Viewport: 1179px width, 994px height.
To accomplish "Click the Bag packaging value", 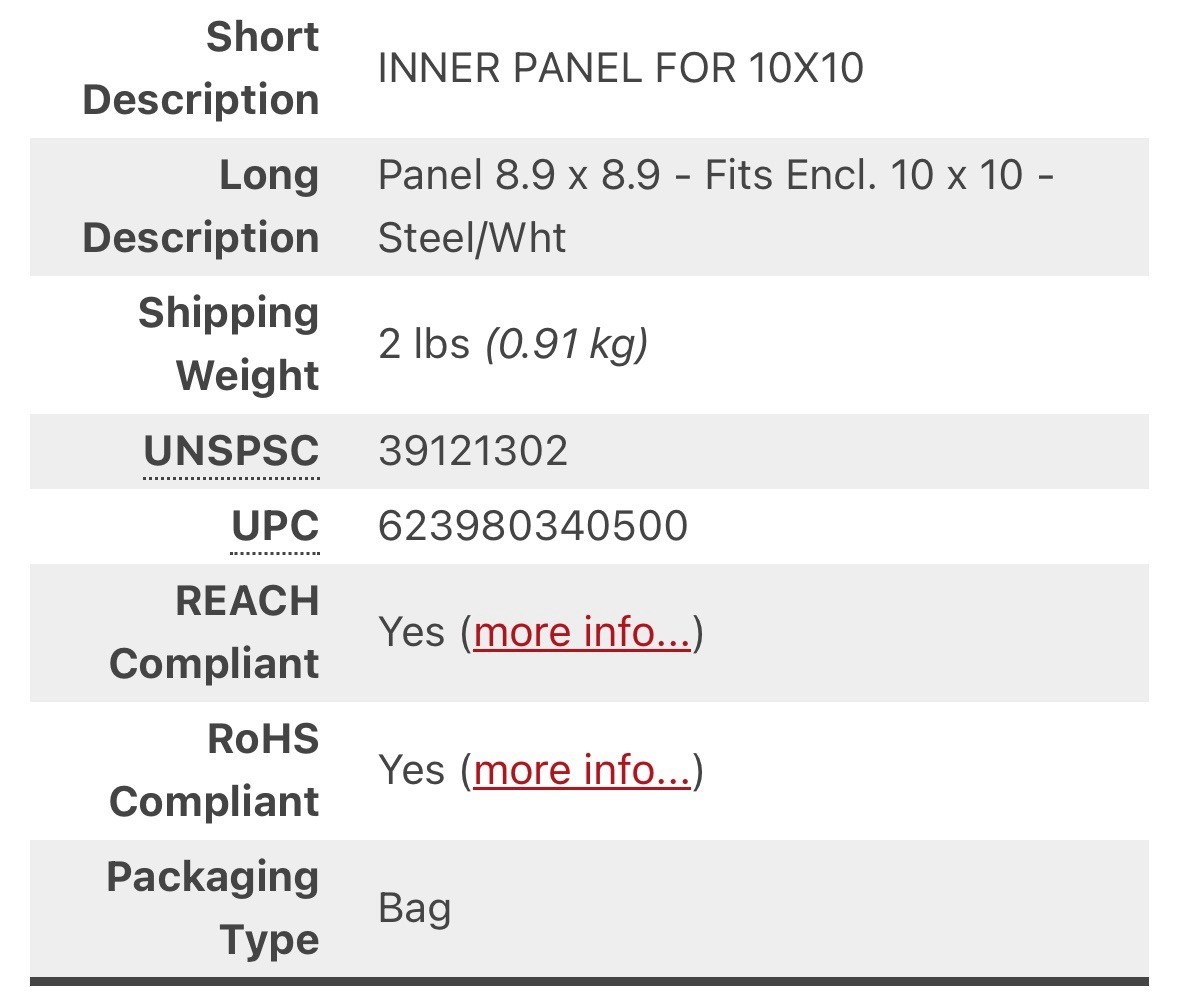I will pos(414,908).
